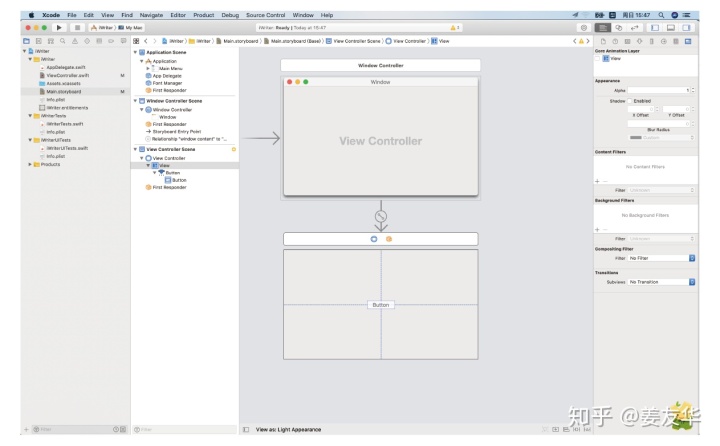Open the Bindings inspector icon
The height and width of the screenshot is (446, 720).
[x=675, y=41]
